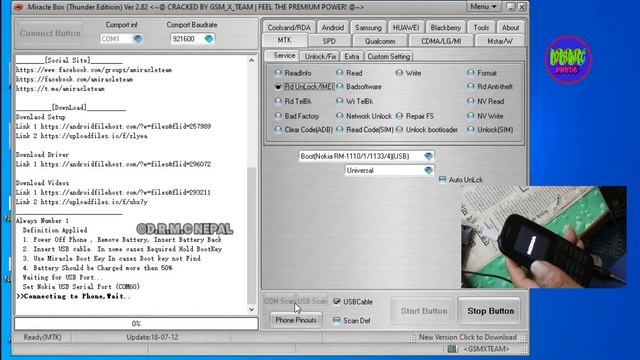Click the Ready(MTK) status bar entry

point(42,337)
